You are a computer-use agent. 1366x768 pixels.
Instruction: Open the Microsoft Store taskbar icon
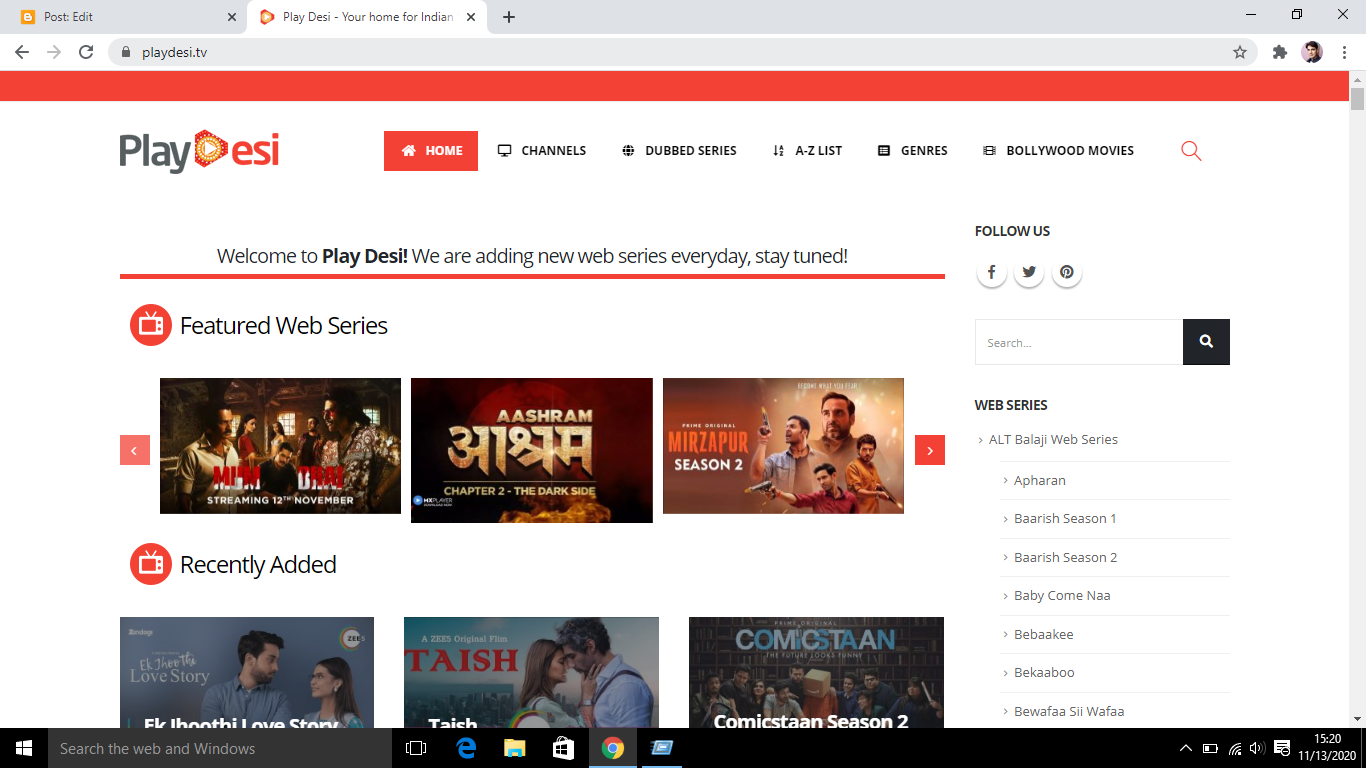(x=564, y=748)
